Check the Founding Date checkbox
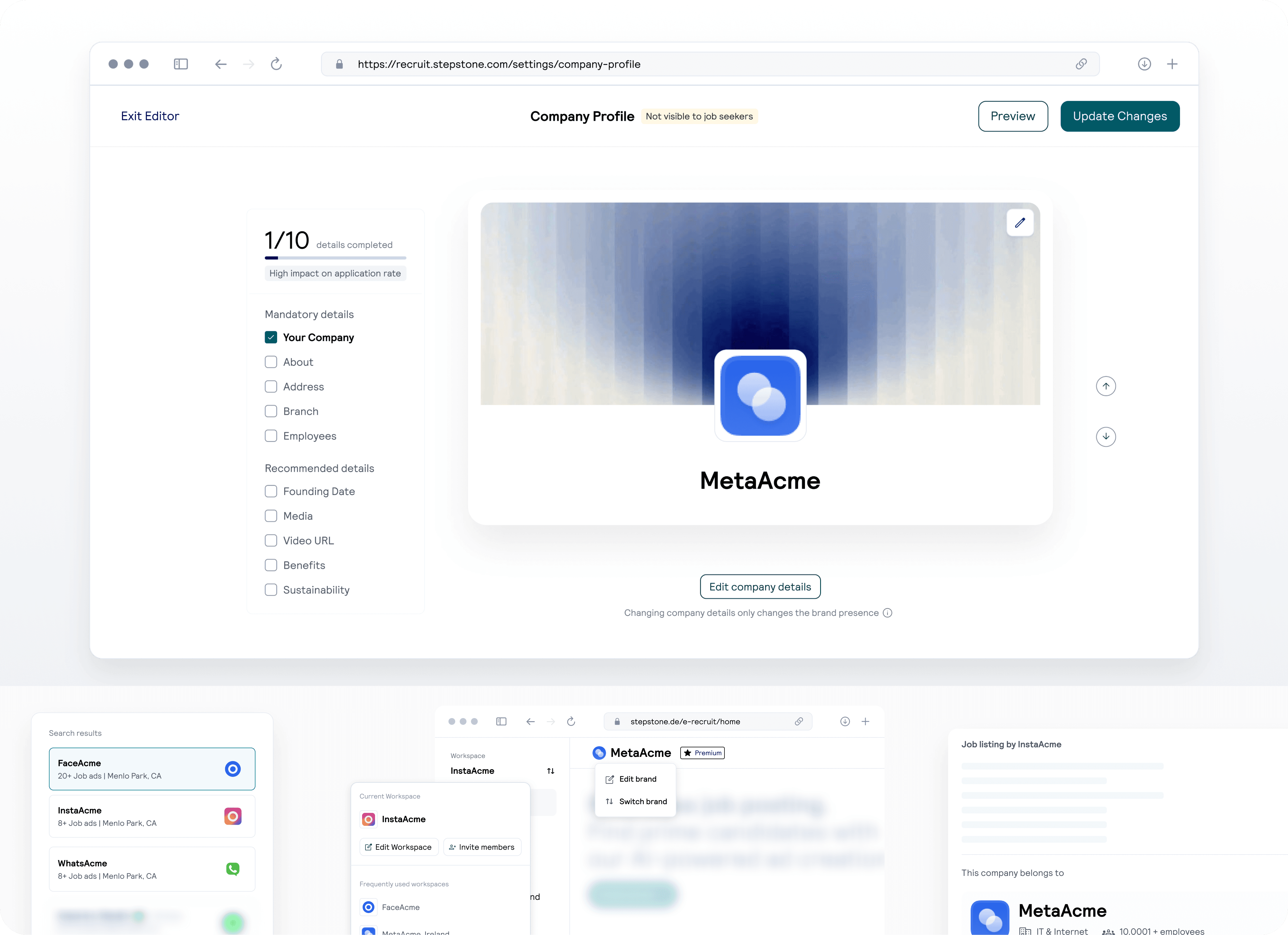 tap(271, 491)
